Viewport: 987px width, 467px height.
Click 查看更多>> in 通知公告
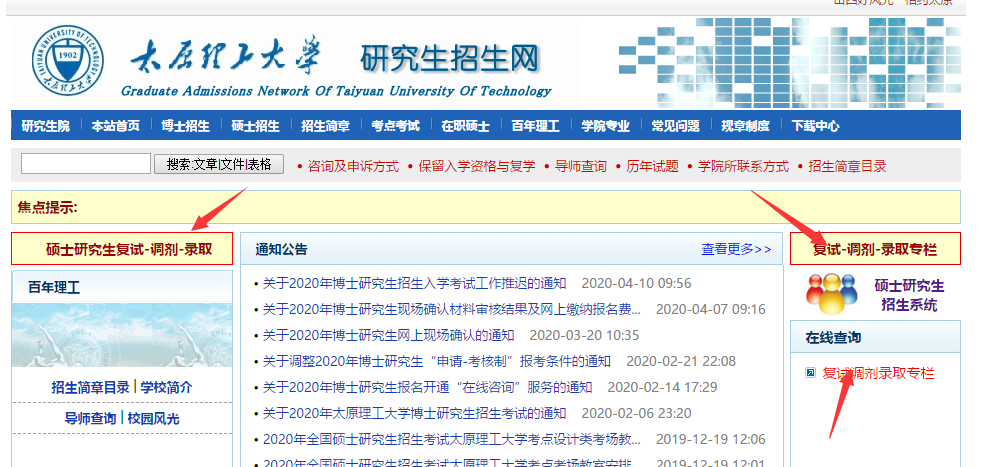736,249
